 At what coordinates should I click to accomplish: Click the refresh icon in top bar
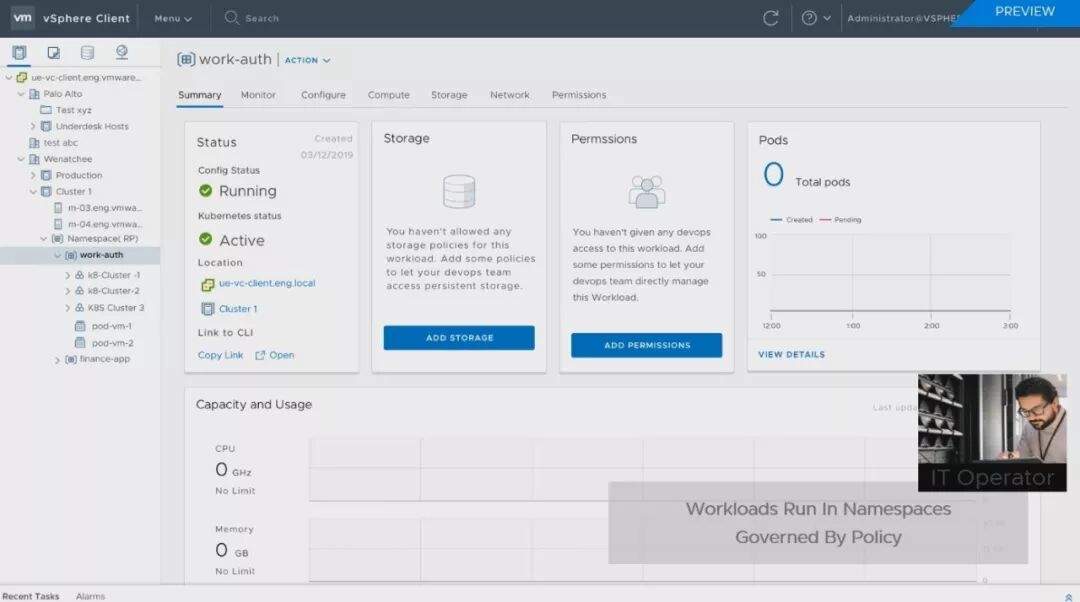(771, 18)
